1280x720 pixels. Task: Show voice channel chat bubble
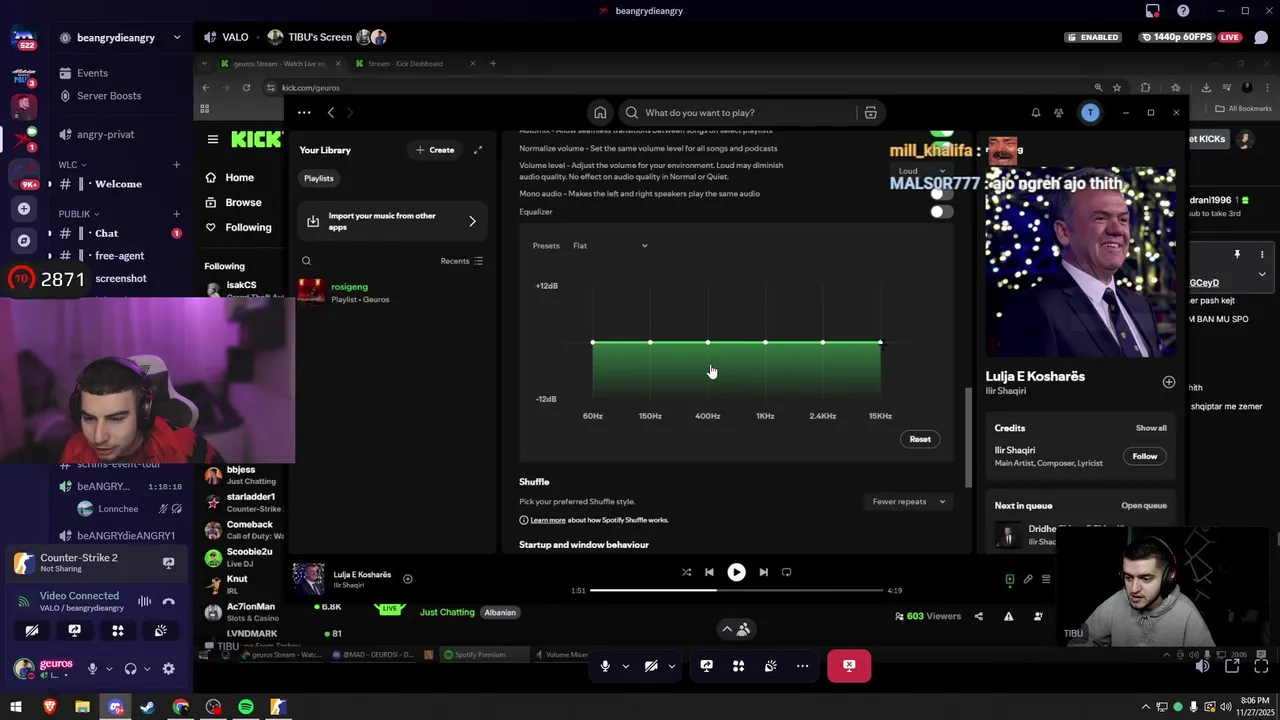pos(1260,37)
